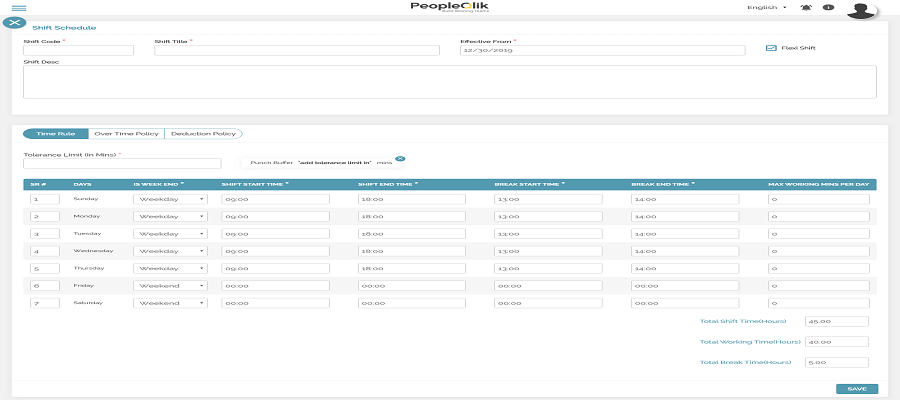
Task: Expand the English language dropdown
Action: [766, 8]
